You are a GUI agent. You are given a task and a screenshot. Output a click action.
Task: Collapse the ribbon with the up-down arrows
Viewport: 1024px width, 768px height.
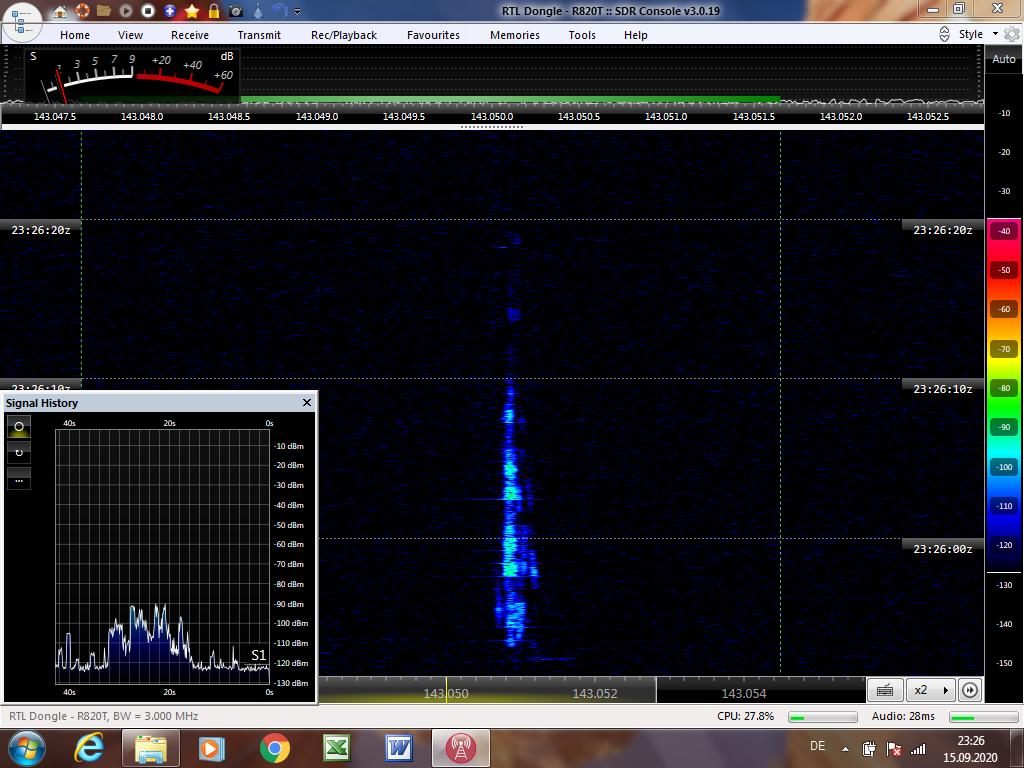pyautogui.click(x=944, y=35)
